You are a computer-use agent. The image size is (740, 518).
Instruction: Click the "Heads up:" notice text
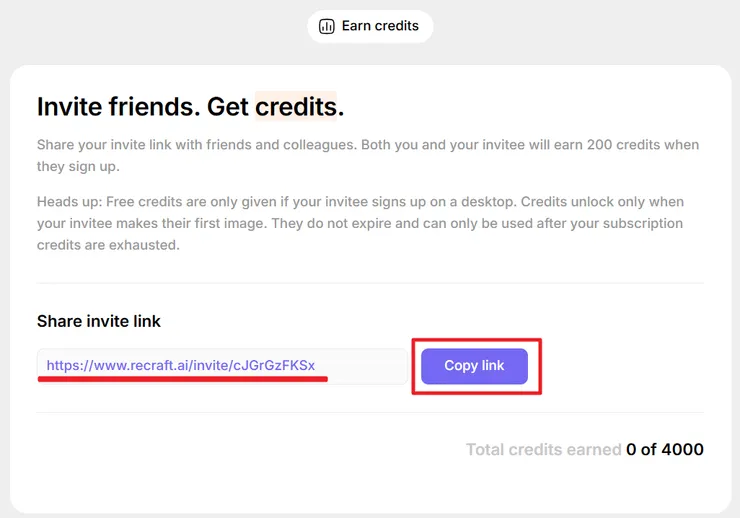pyautogui.click(x=68, y=202)
